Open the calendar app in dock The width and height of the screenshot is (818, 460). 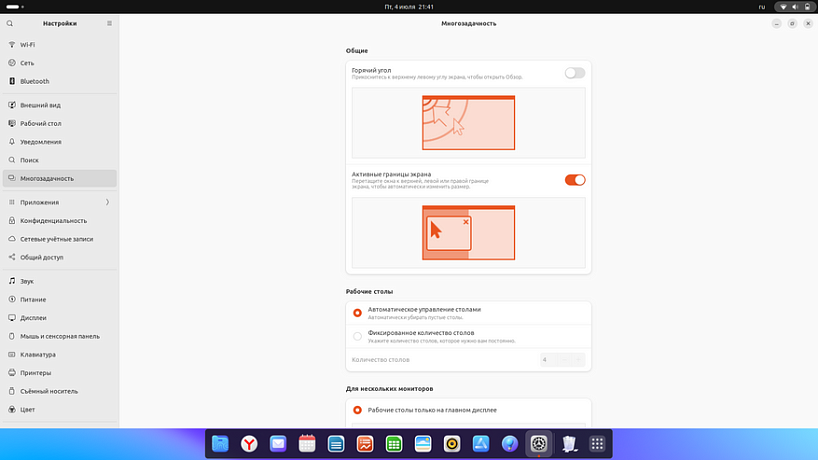[x=307, y=443]
